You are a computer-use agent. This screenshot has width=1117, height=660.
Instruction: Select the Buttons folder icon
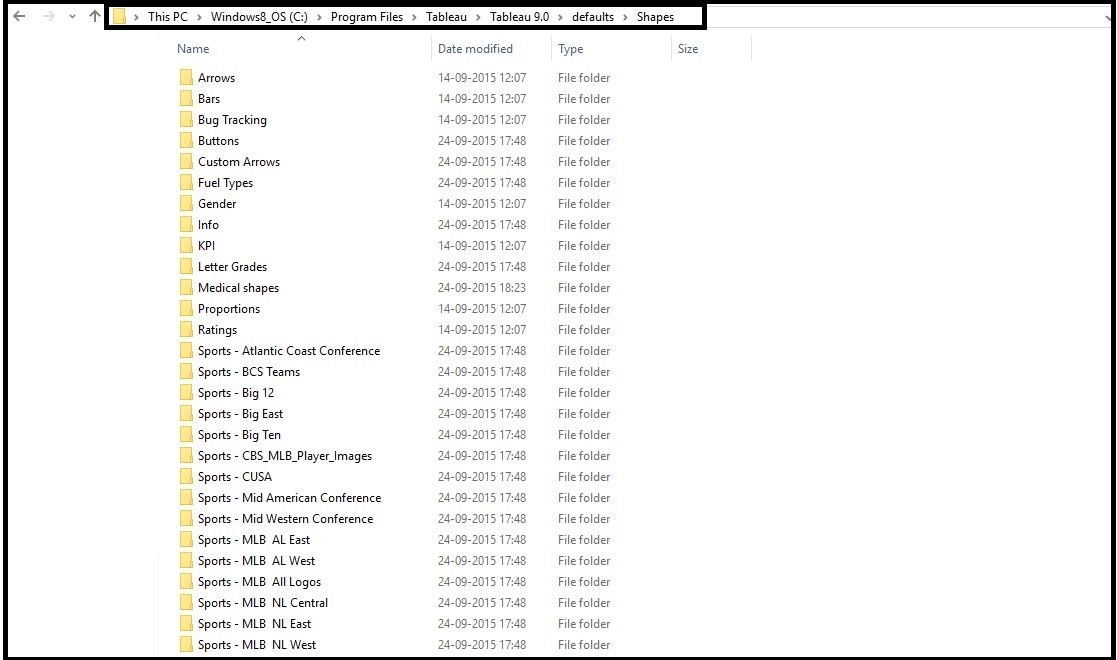click(186, 140)
